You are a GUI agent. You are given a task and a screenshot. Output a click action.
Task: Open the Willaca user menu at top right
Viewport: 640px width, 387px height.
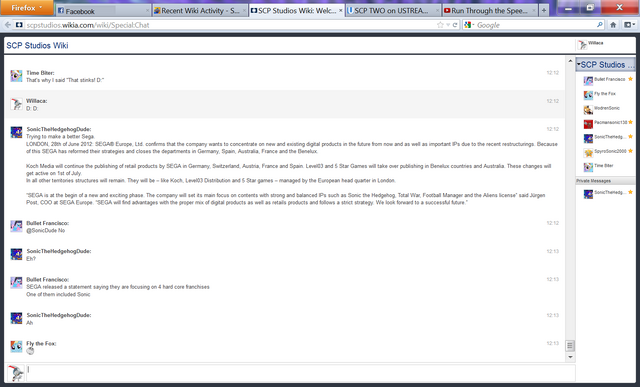(x=605, y=45)
